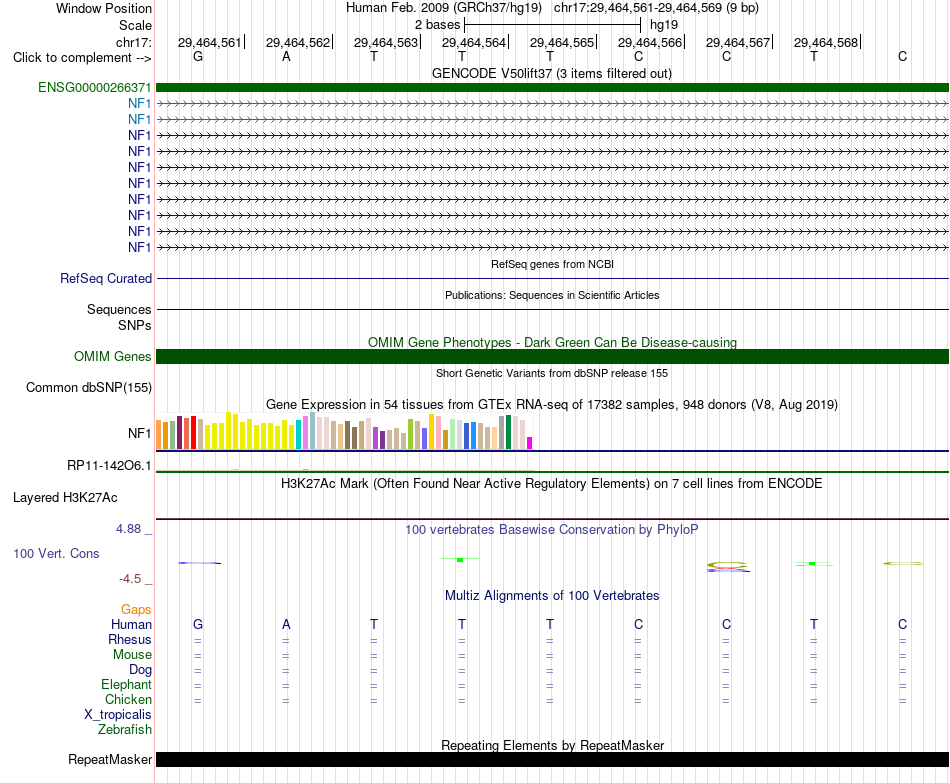Open the Common dbSNP(155) track label

pos(88,387)
